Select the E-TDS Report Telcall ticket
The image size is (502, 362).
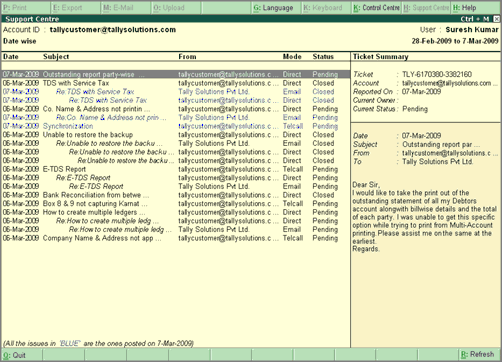point(176,169)
